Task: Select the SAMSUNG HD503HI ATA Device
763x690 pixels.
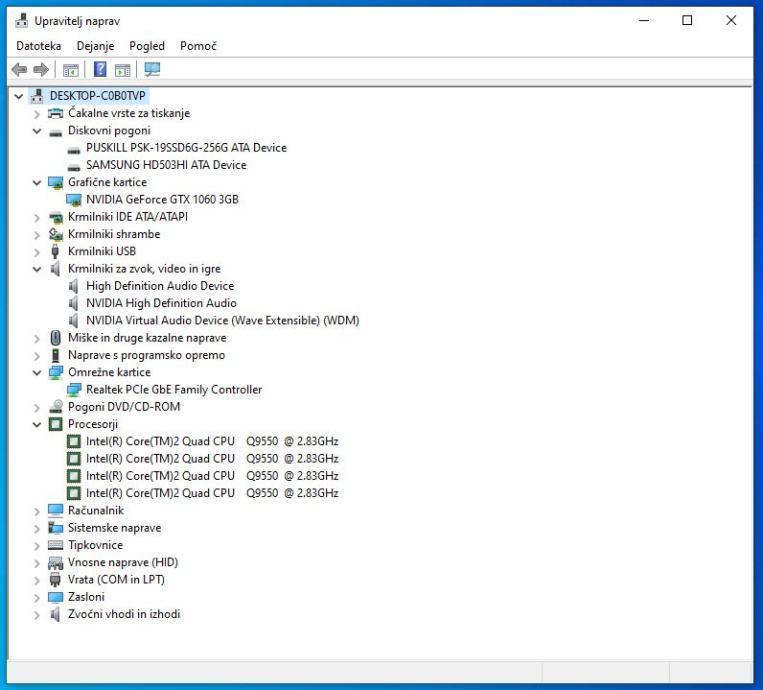Action: pos(166,165)
